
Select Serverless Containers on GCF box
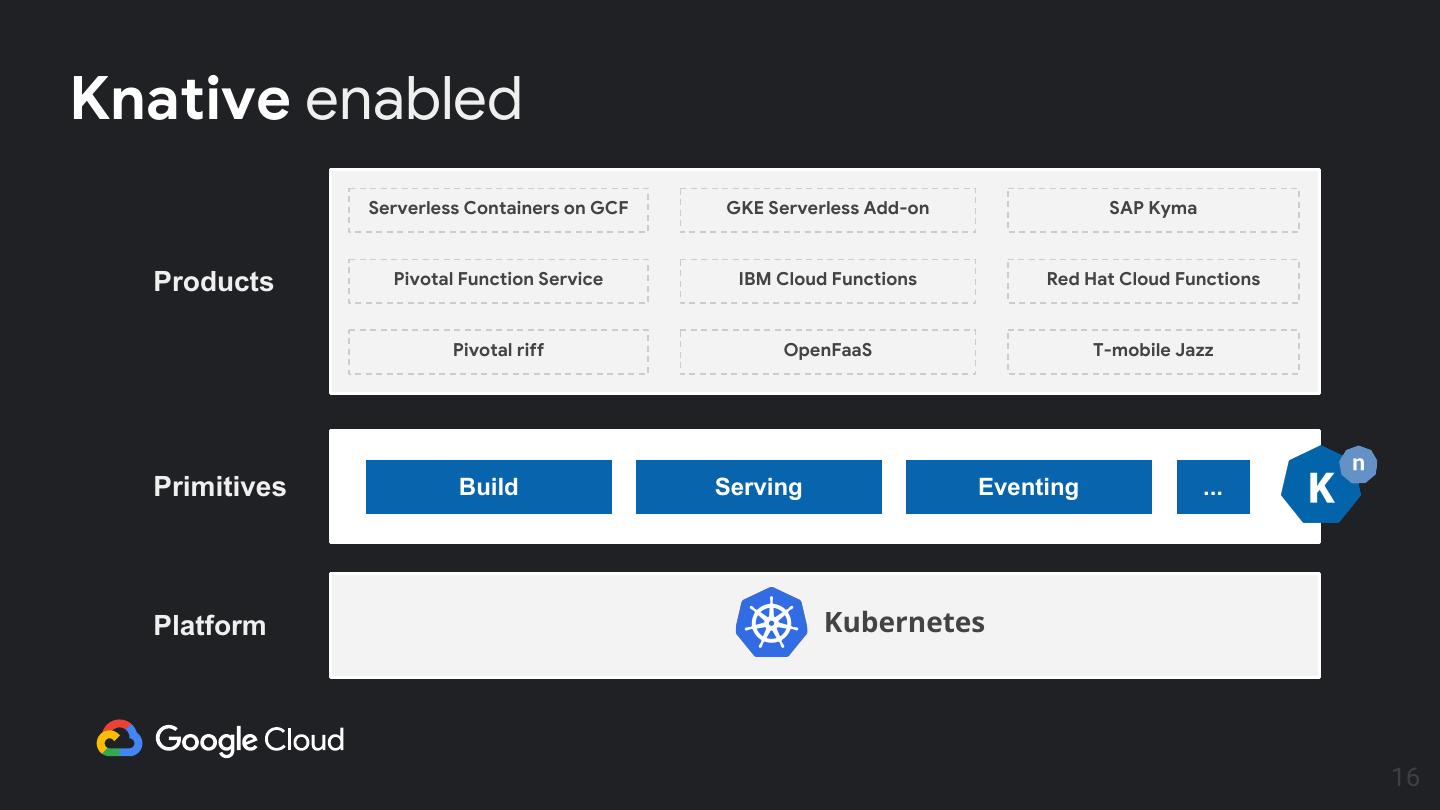point(498,209)
